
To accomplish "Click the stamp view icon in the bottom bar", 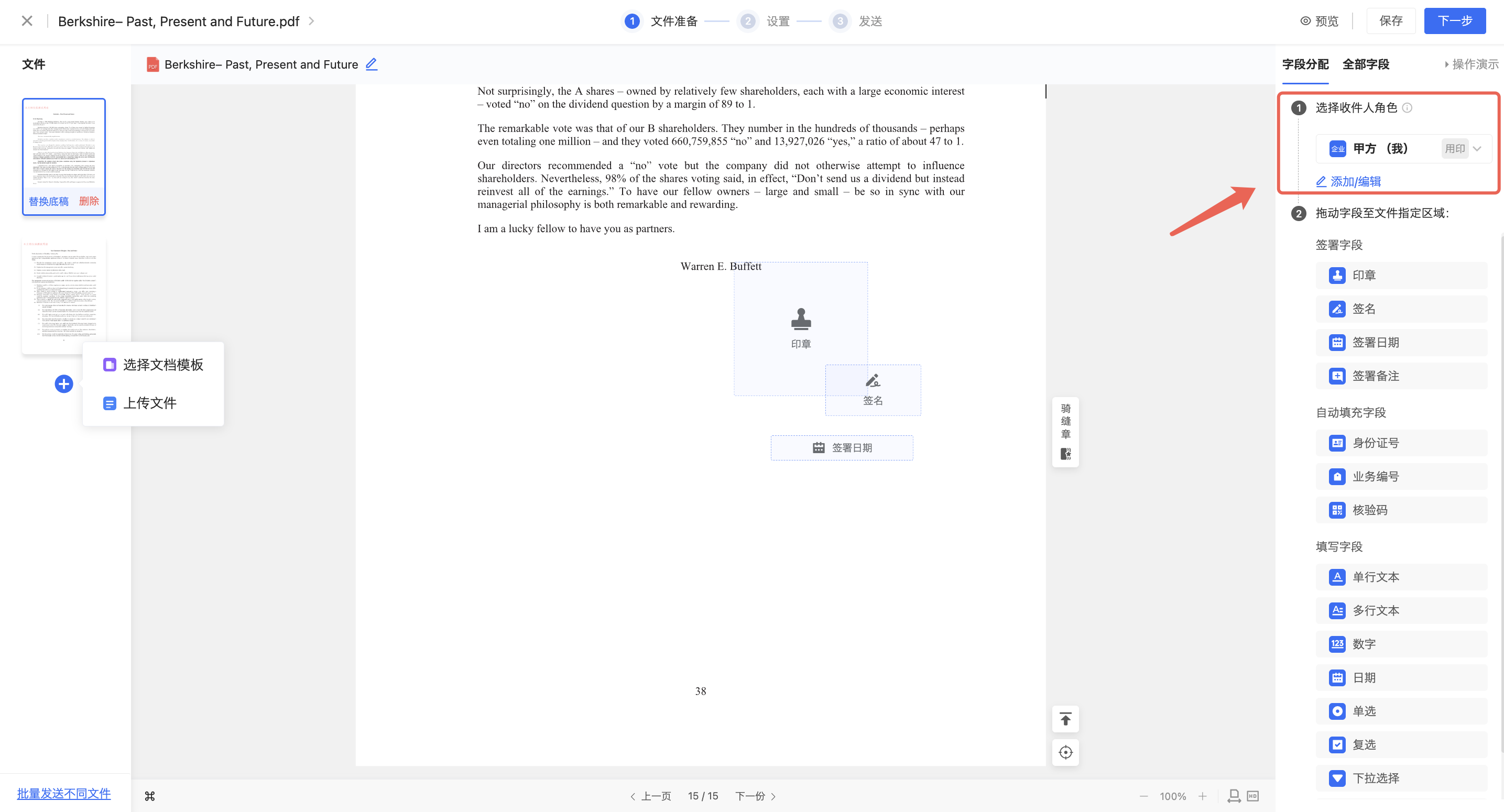I will (1234, 796).
